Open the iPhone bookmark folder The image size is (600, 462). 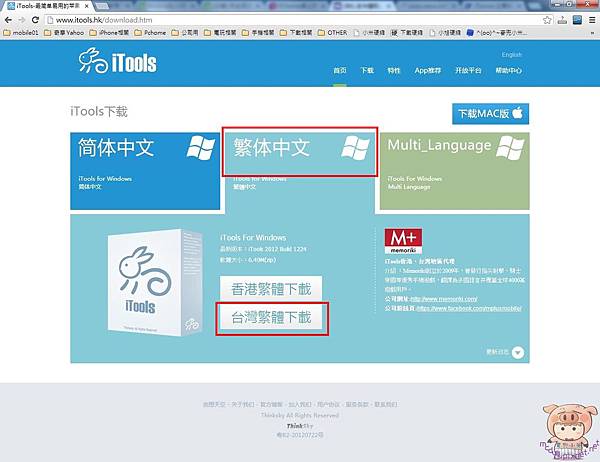109,33
